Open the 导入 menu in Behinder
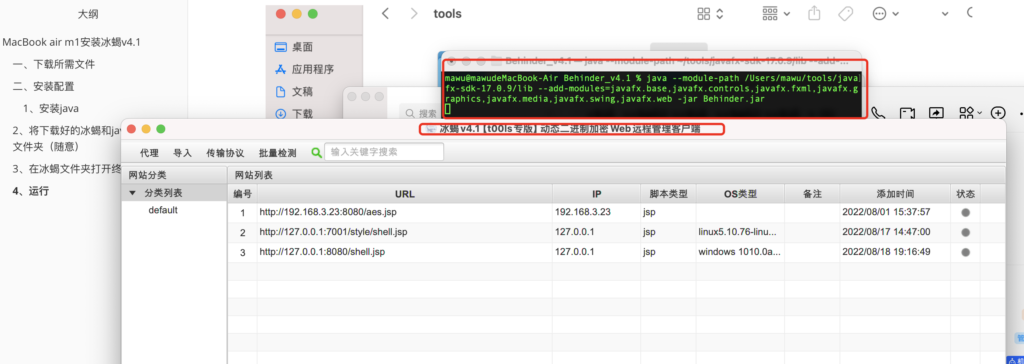 [182, 153]
